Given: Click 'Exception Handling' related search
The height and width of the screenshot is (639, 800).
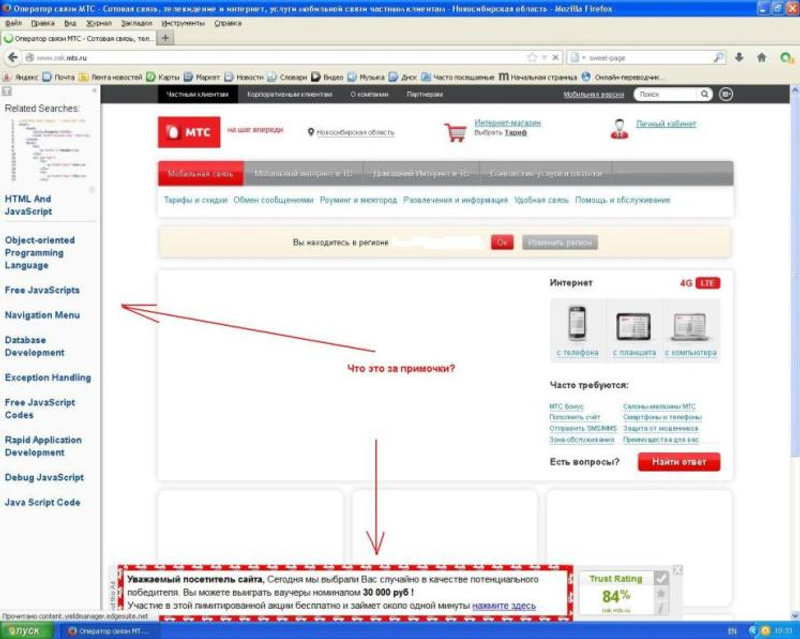Looking at the screenshot, I should point(48,378).
